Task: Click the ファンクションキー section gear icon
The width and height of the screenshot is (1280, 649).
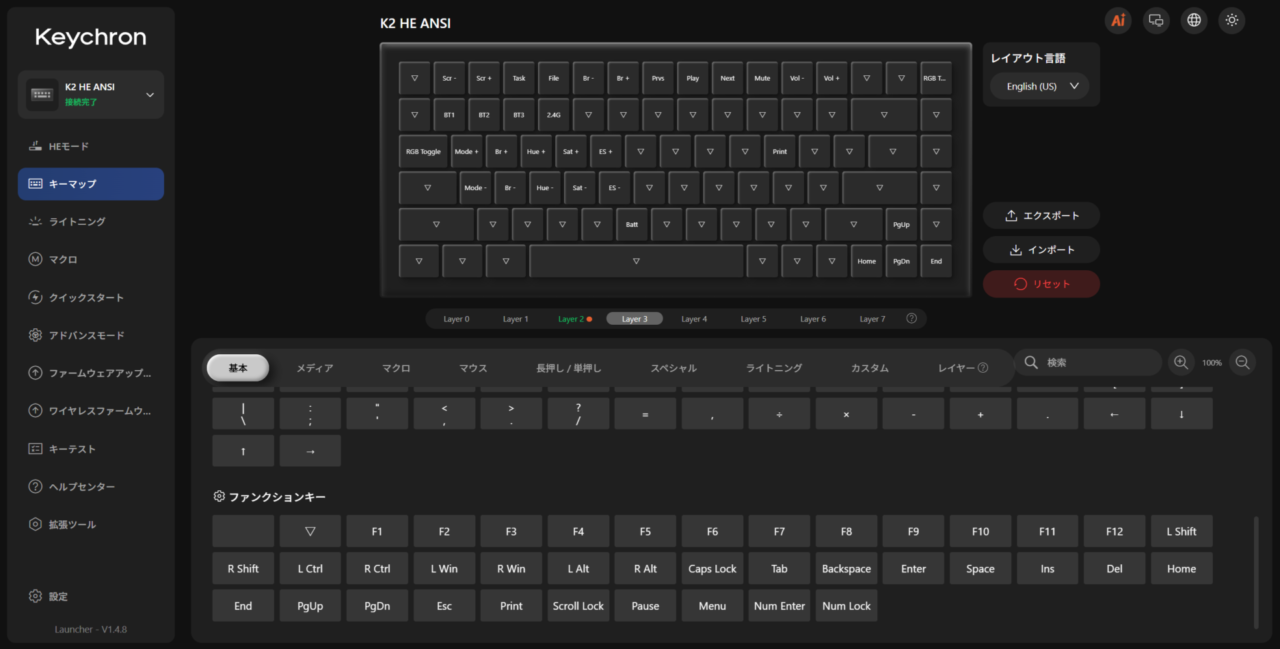Action: (219, 496)
